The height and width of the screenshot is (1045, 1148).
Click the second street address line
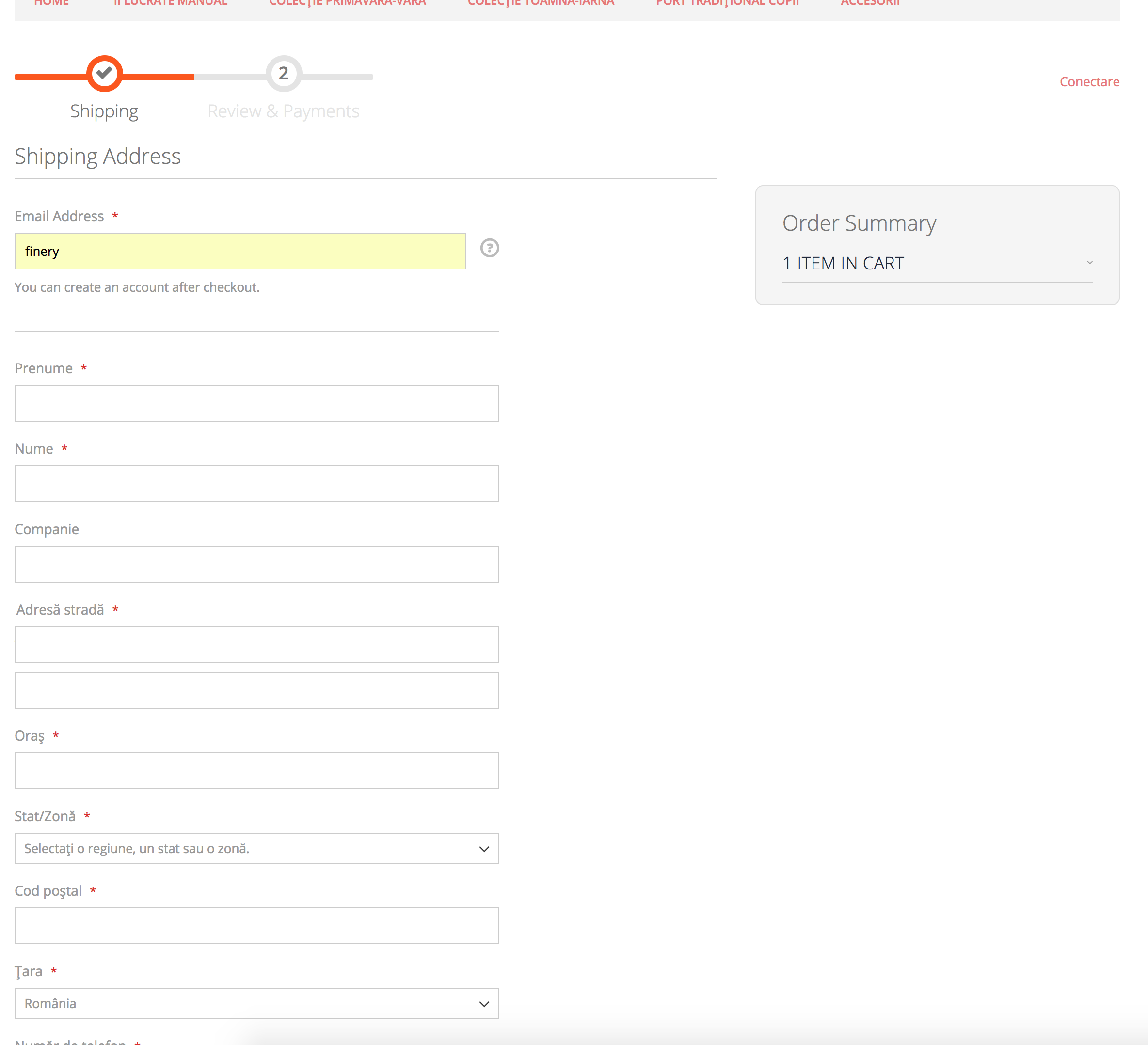pos(256,690)
